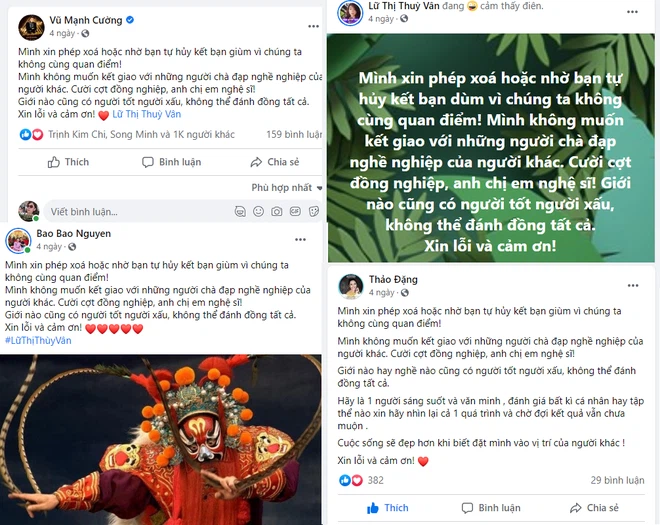The width and height of the screenshot is (660, 525).
Task: Expand the Phù hợp nhất comment sort dropdown
Action: pyautogui.click(x=287, y=187)
